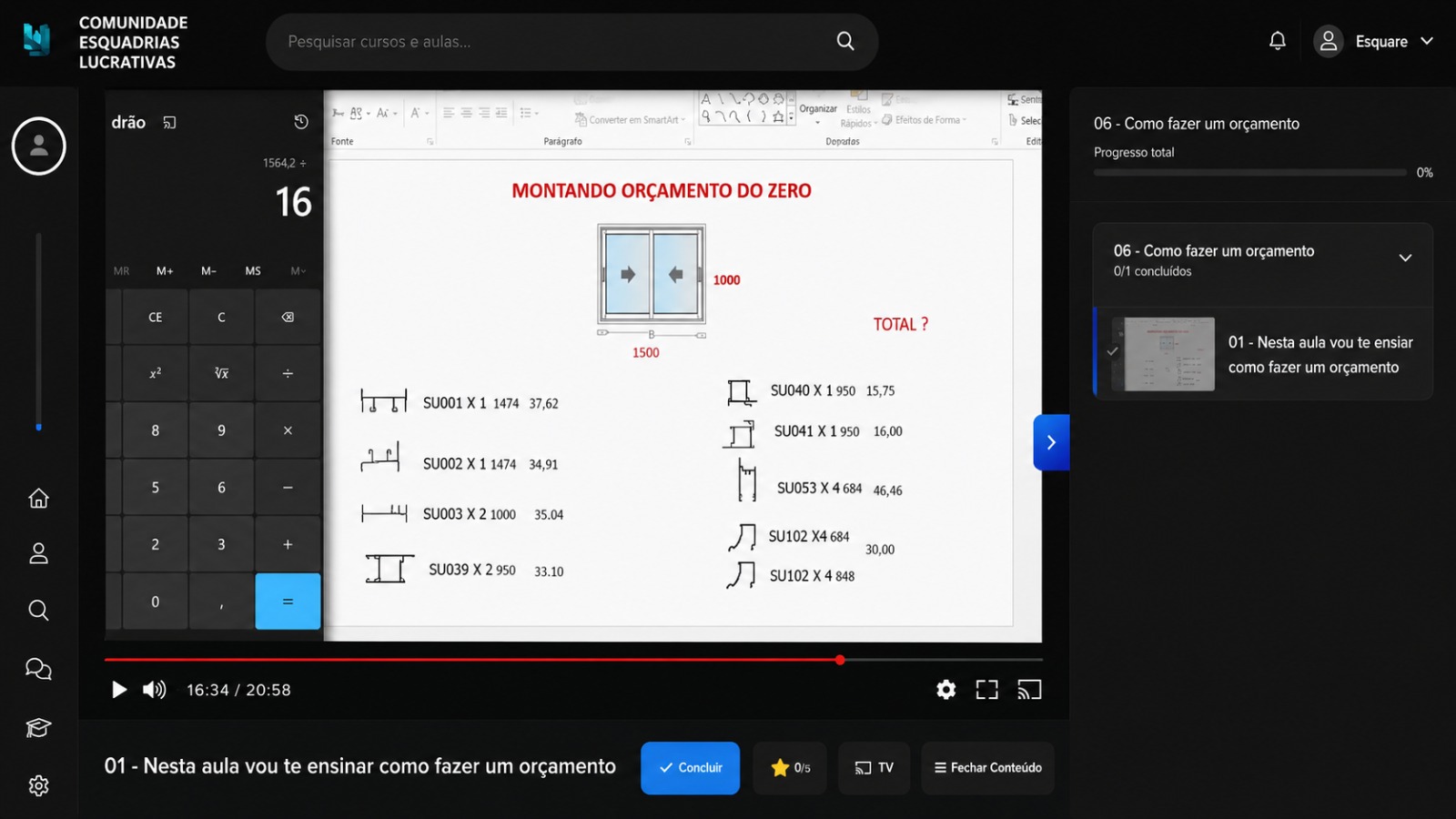Toggle the lesson completion checkmark
Viewport: 1456px width, 819px height.
coord(1112,351)
